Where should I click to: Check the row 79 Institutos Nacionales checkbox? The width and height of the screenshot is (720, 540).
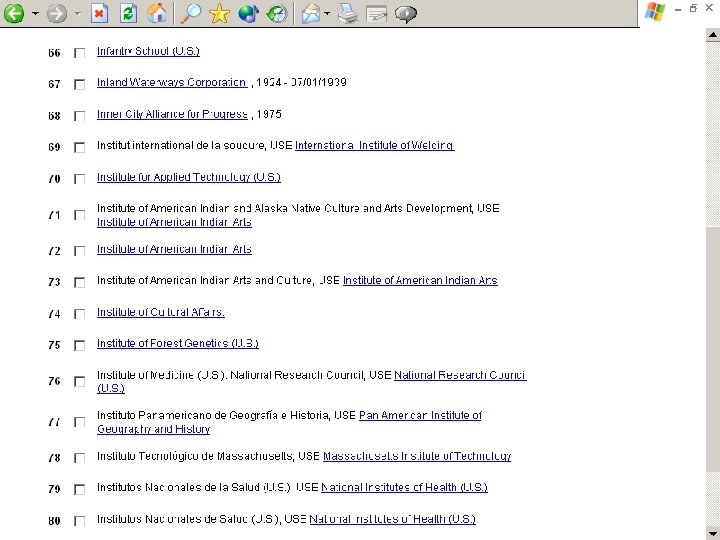click(x=79, y=489)
